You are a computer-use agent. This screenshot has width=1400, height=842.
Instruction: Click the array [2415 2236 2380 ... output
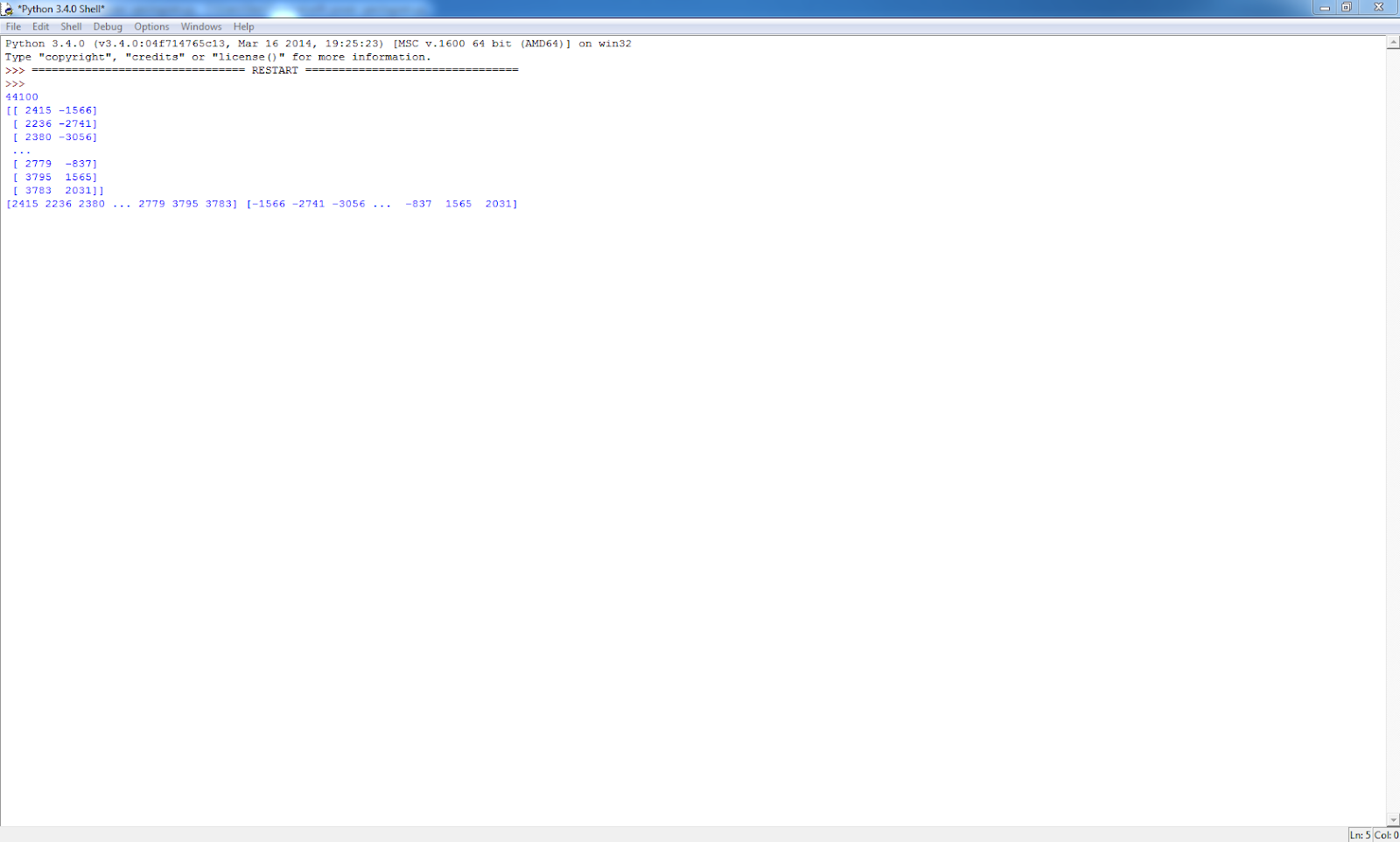coord(122,204)
